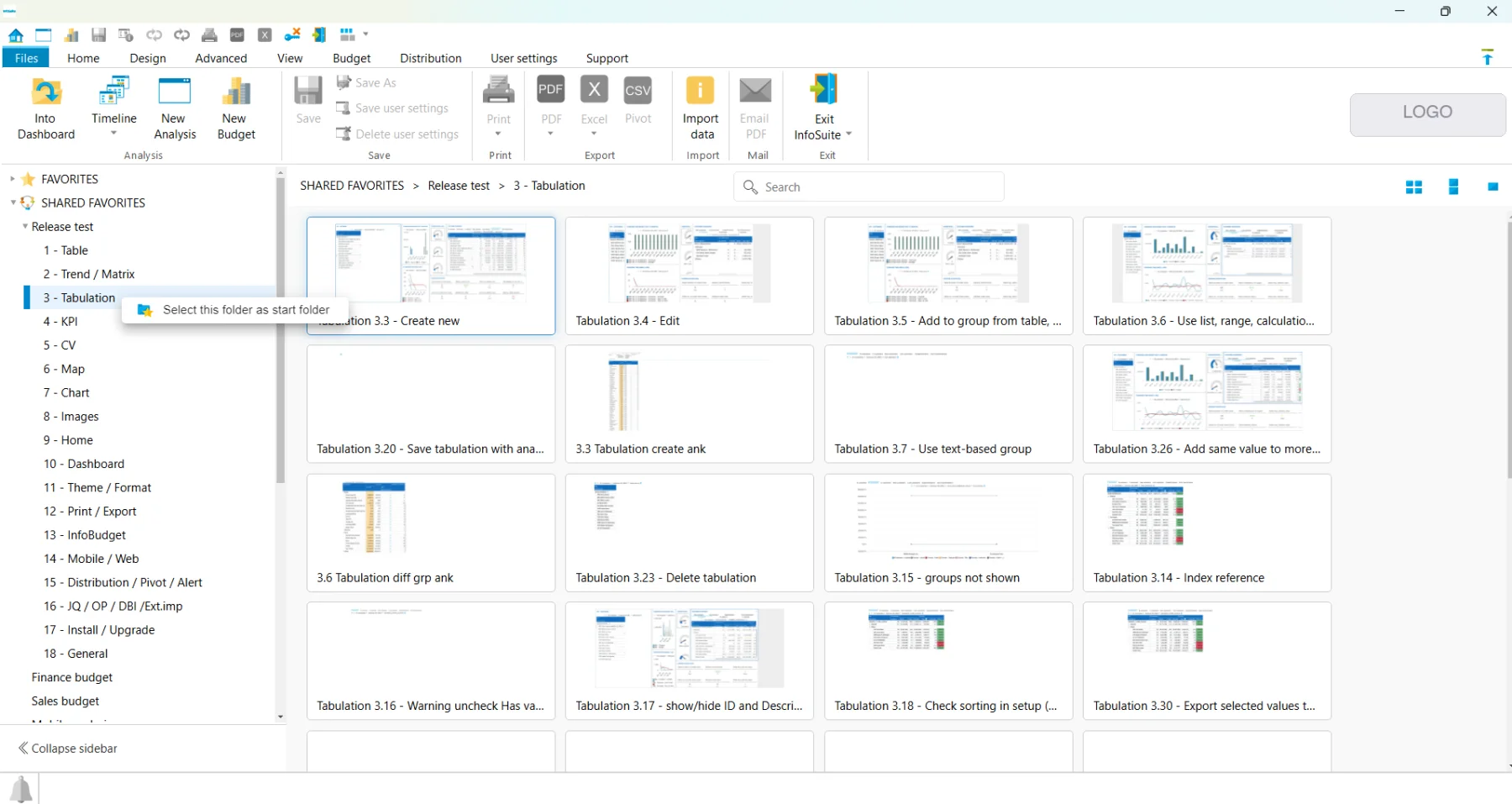Expand the Exit InfoSuite dropdown arrow

click(849, 134)
